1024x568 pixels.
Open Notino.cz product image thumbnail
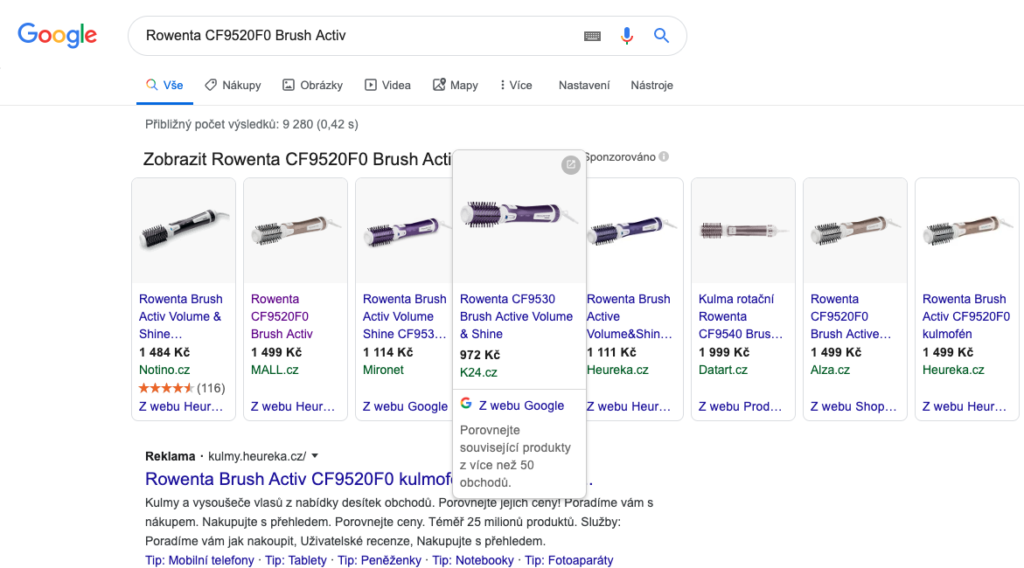184,230
